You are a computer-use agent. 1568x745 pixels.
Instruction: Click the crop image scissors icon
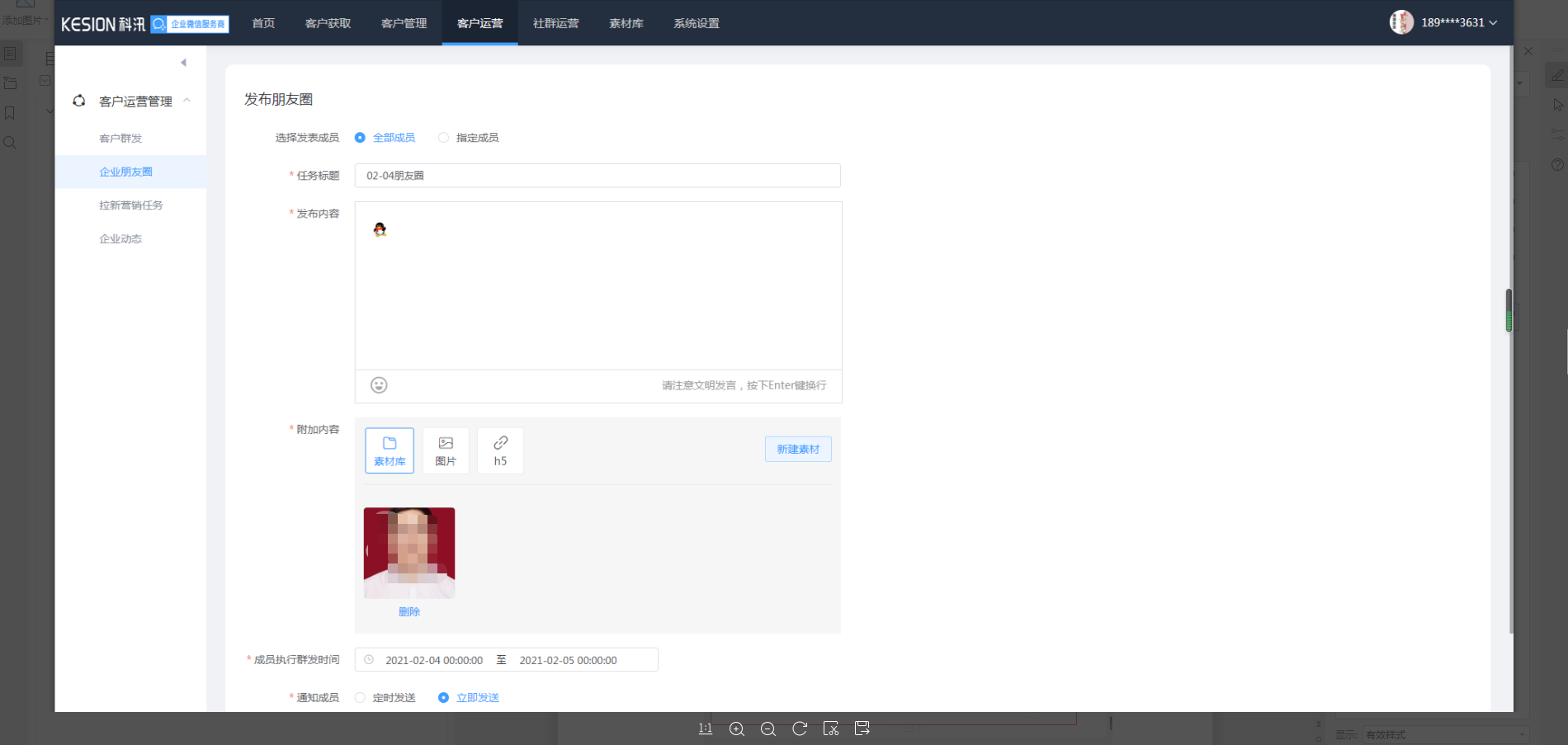830,728
